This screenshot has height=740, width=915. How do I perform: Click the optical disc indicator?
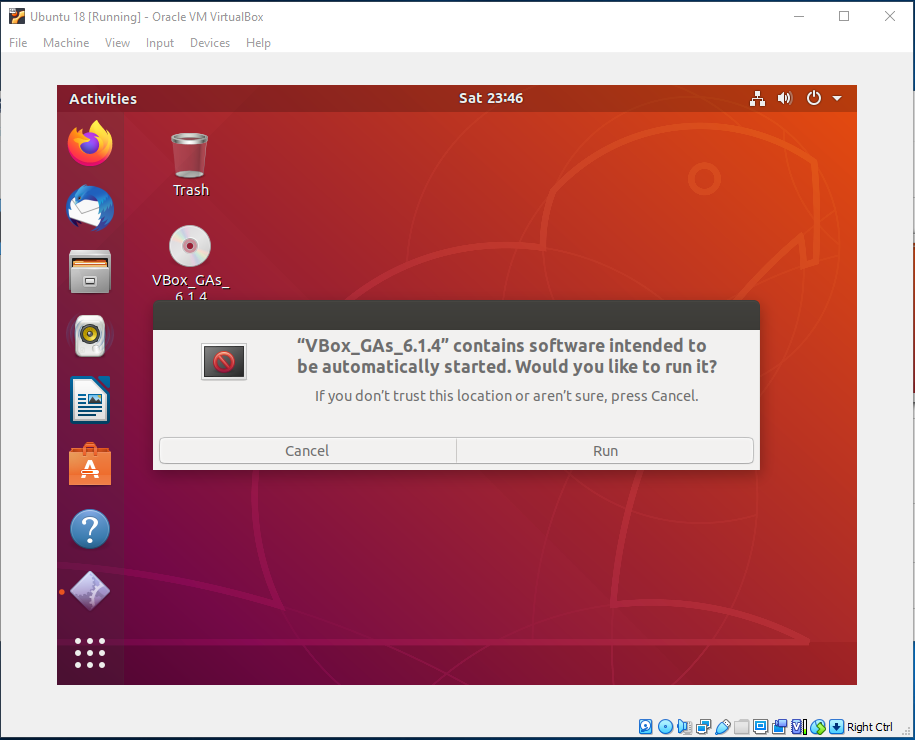click(665, 727)
